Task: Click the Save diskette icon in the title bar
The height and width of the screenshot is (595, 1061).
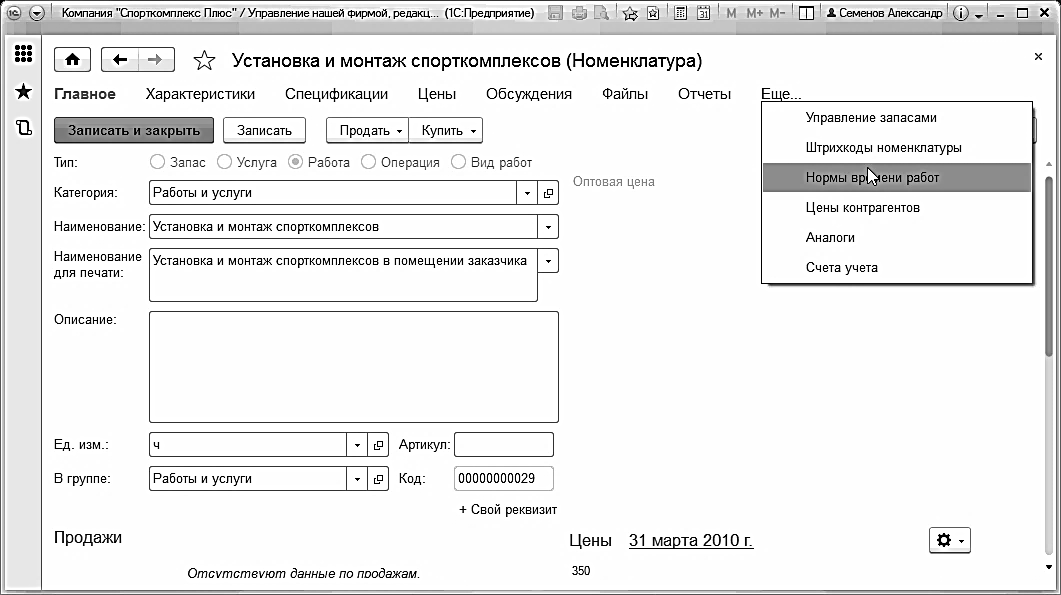Action: [x=555, y=13]
